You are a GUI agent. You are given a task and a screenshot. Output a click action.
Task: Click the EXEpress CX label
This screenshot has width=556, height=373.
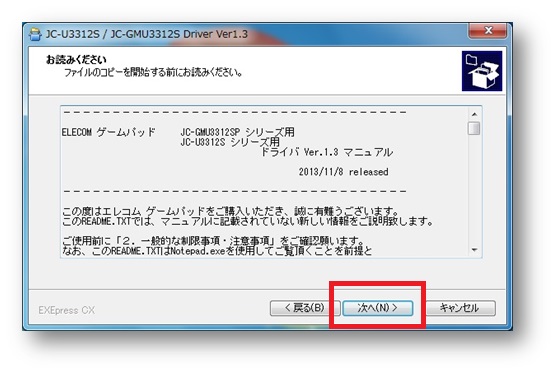67,310
